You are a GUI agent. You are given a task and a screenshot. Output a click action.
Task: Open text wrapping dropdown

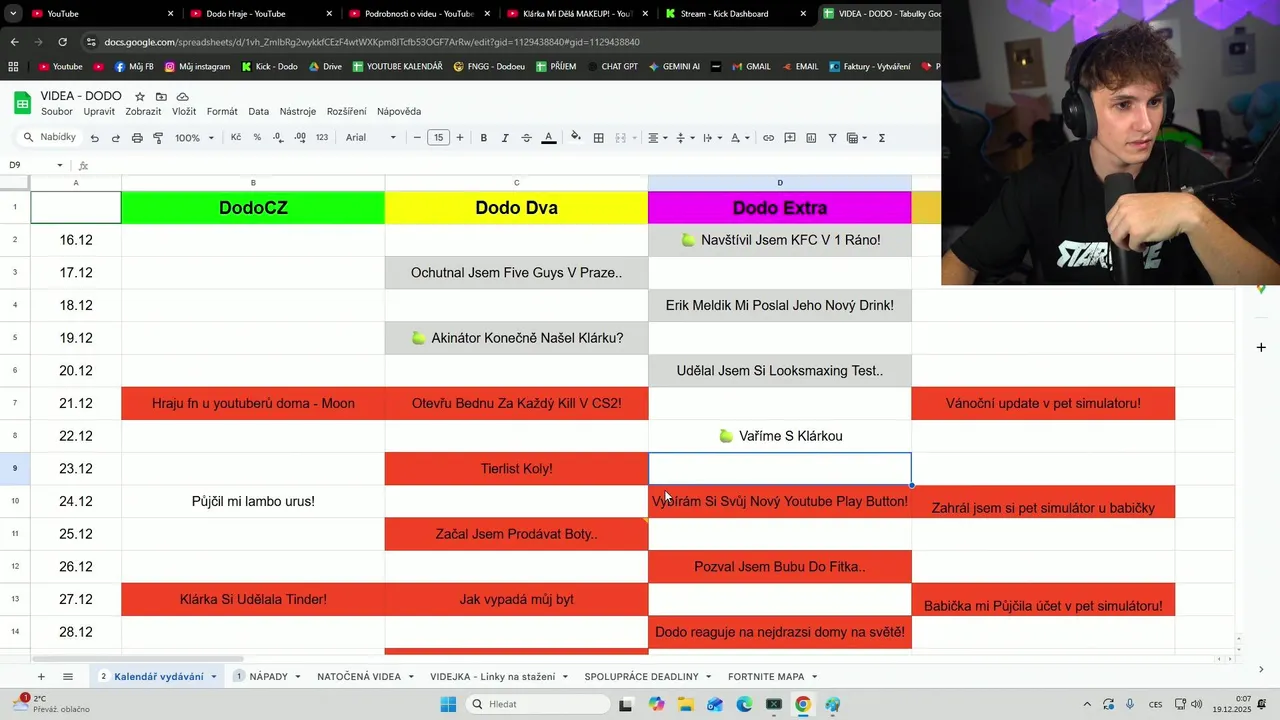711,138
